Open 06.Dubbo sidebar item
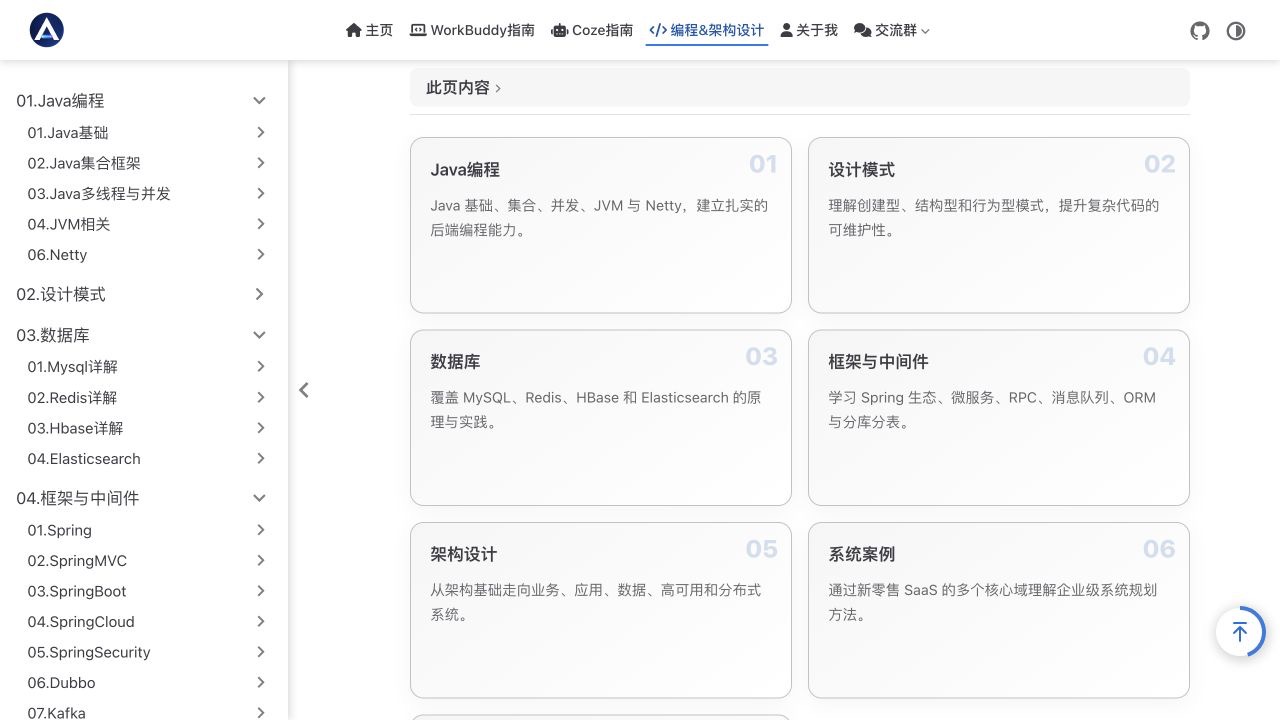1280x720 pixels. click(x=61, y=682)
